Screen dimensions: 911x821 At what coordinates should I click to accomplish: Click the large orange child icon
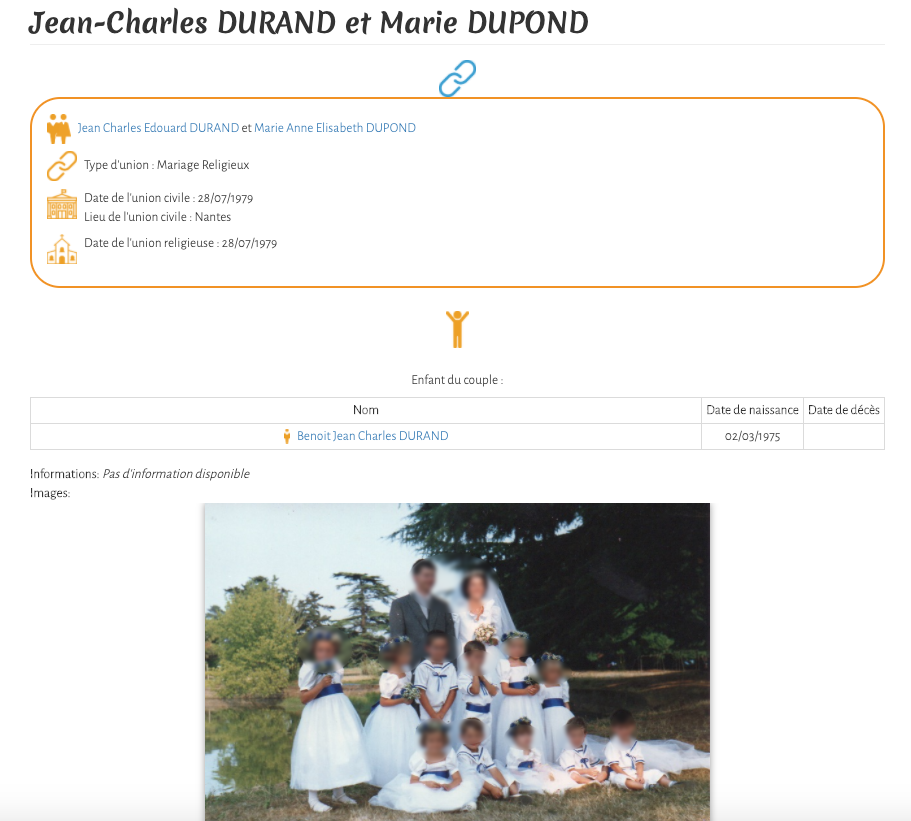coord(457,329)
